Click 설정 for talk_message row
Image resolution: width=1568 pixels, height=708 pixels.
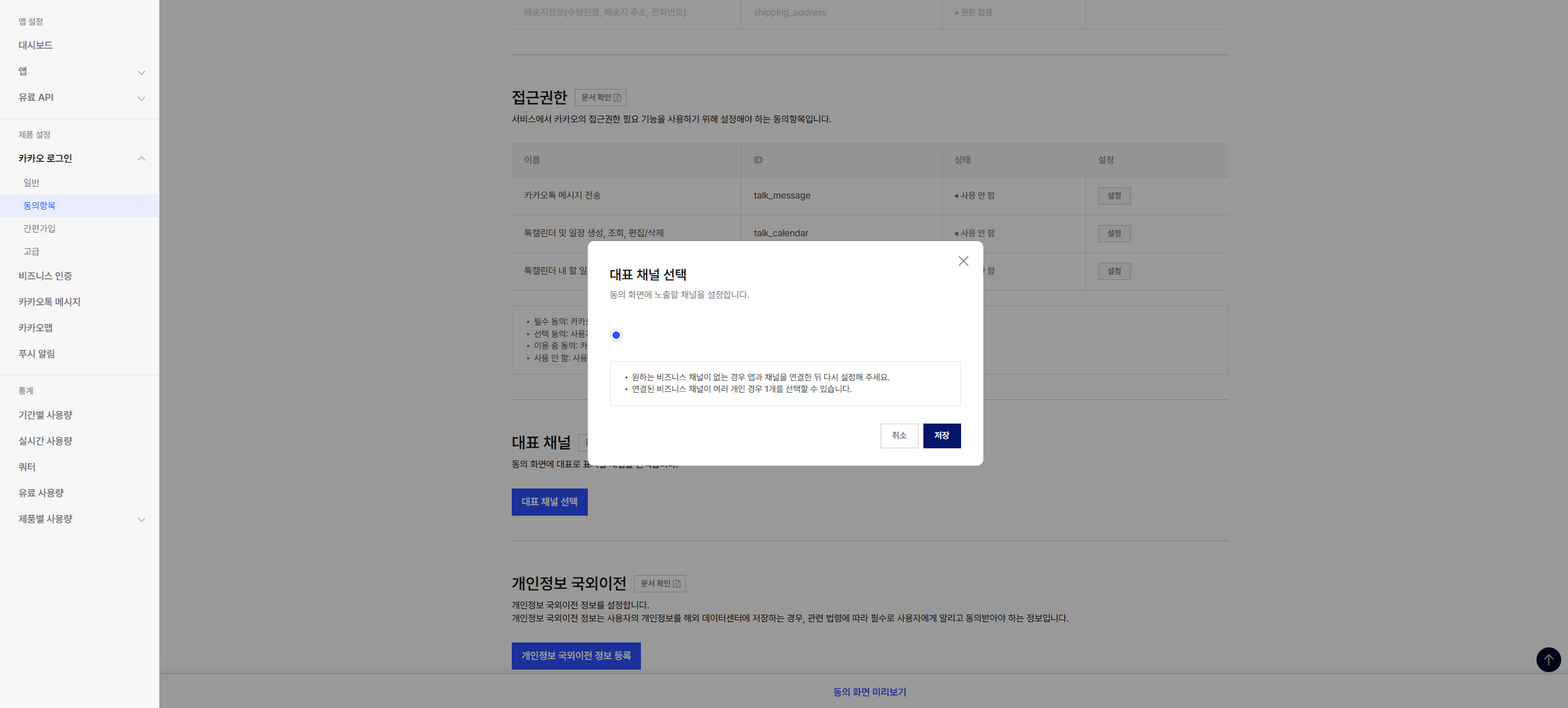[1114, 196]
